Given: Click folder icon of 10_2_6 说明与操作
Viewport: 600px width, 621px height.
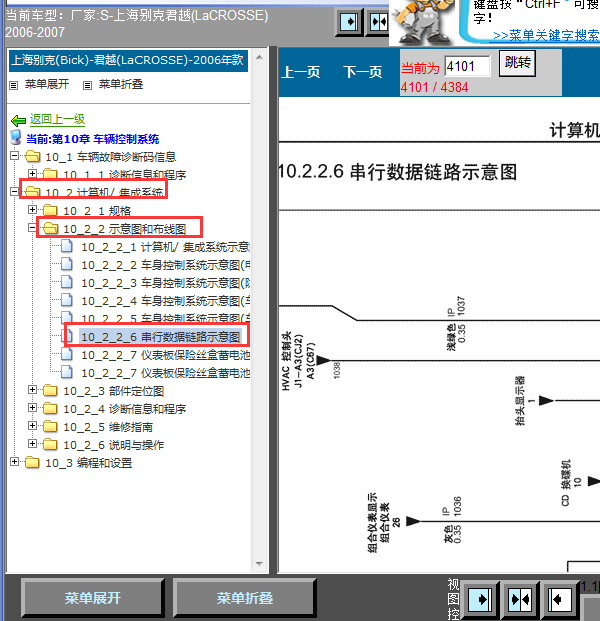Looking at the screenshot, I should pos(50,444).
